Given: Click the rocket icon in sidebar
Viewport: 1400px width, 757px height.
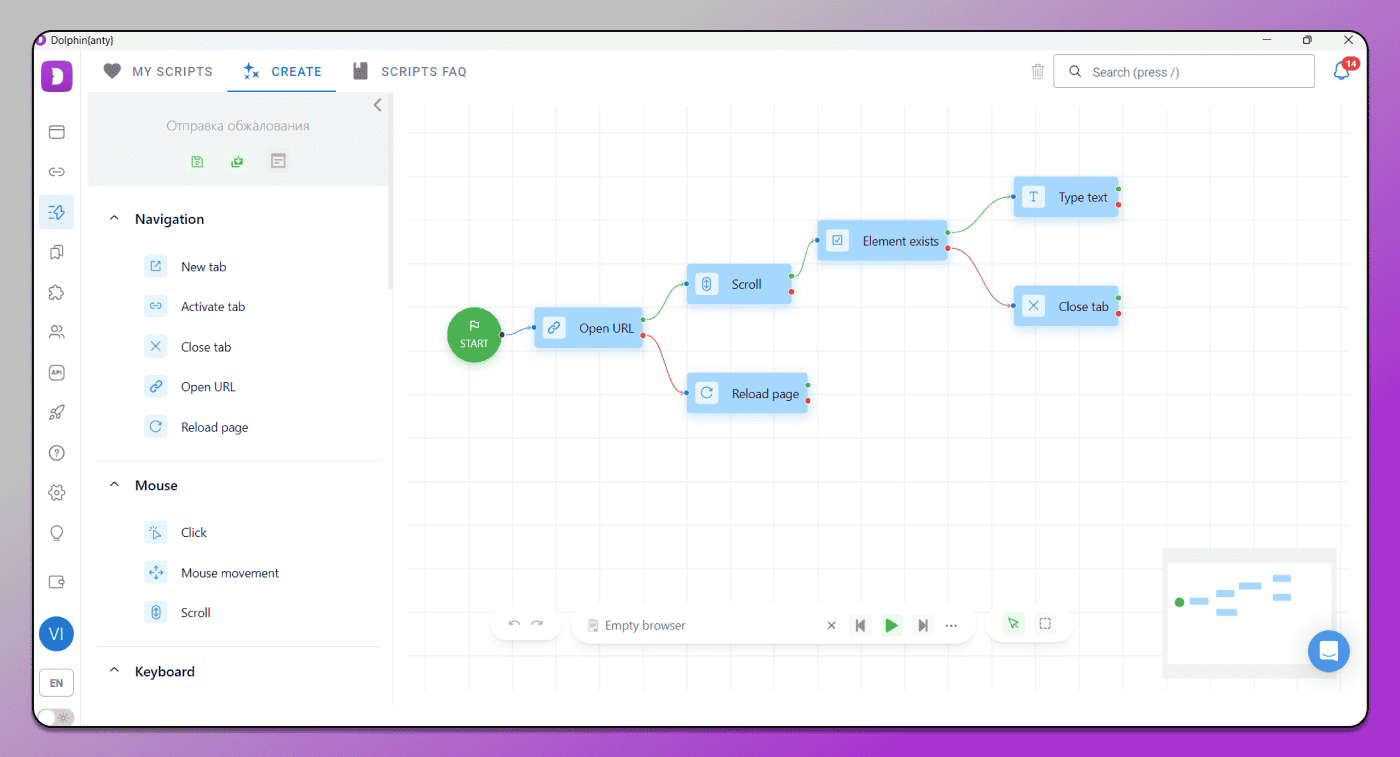Looking at the screenshot, I should pos(57,412).
